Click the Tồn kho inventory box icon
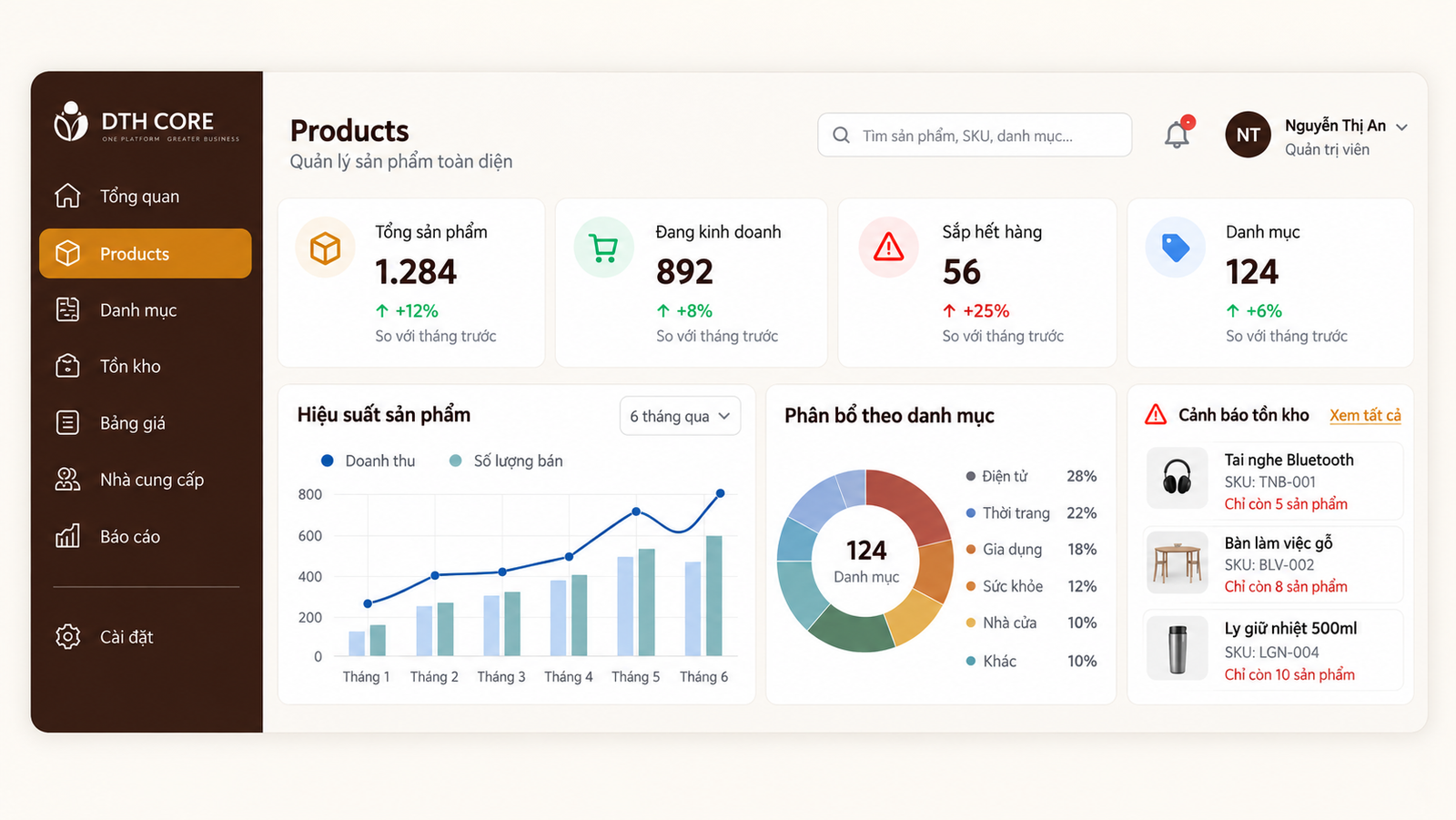The image size is (1456, 820). click(x=67, y=366)
